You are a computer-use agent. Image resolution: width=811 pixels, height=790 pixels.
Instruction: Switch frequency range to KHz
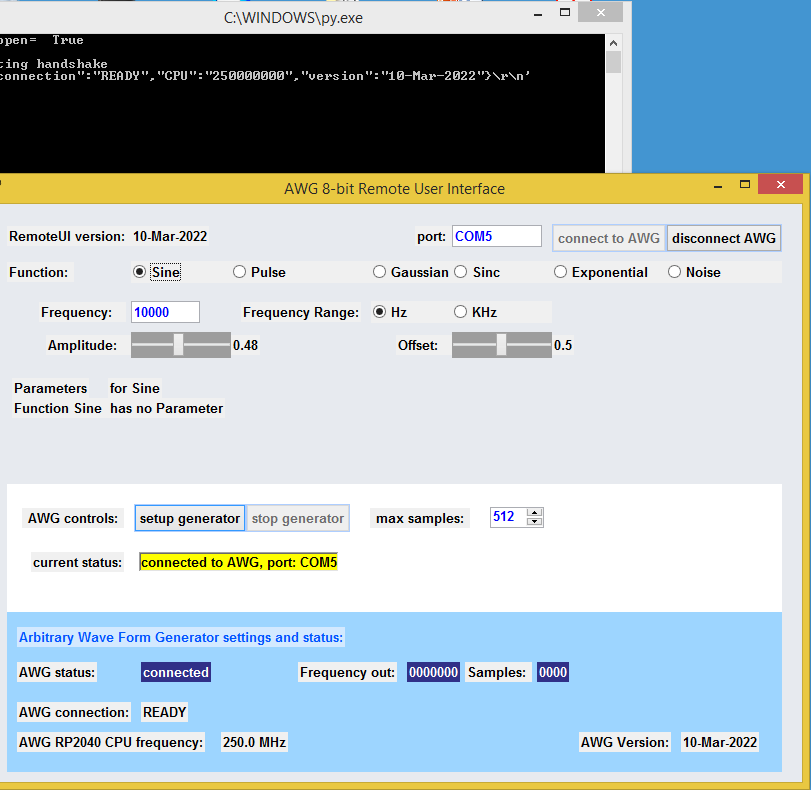461,312
